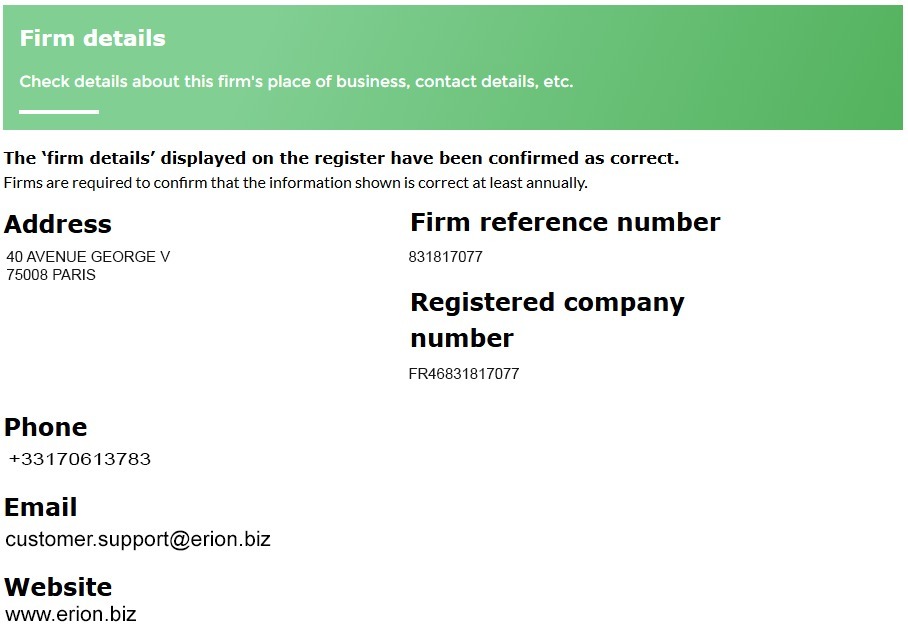The height and width of the screenshot is (636, 908).
Task: Click the customer.support@erion.biz email address
Action: coord(138,539)
